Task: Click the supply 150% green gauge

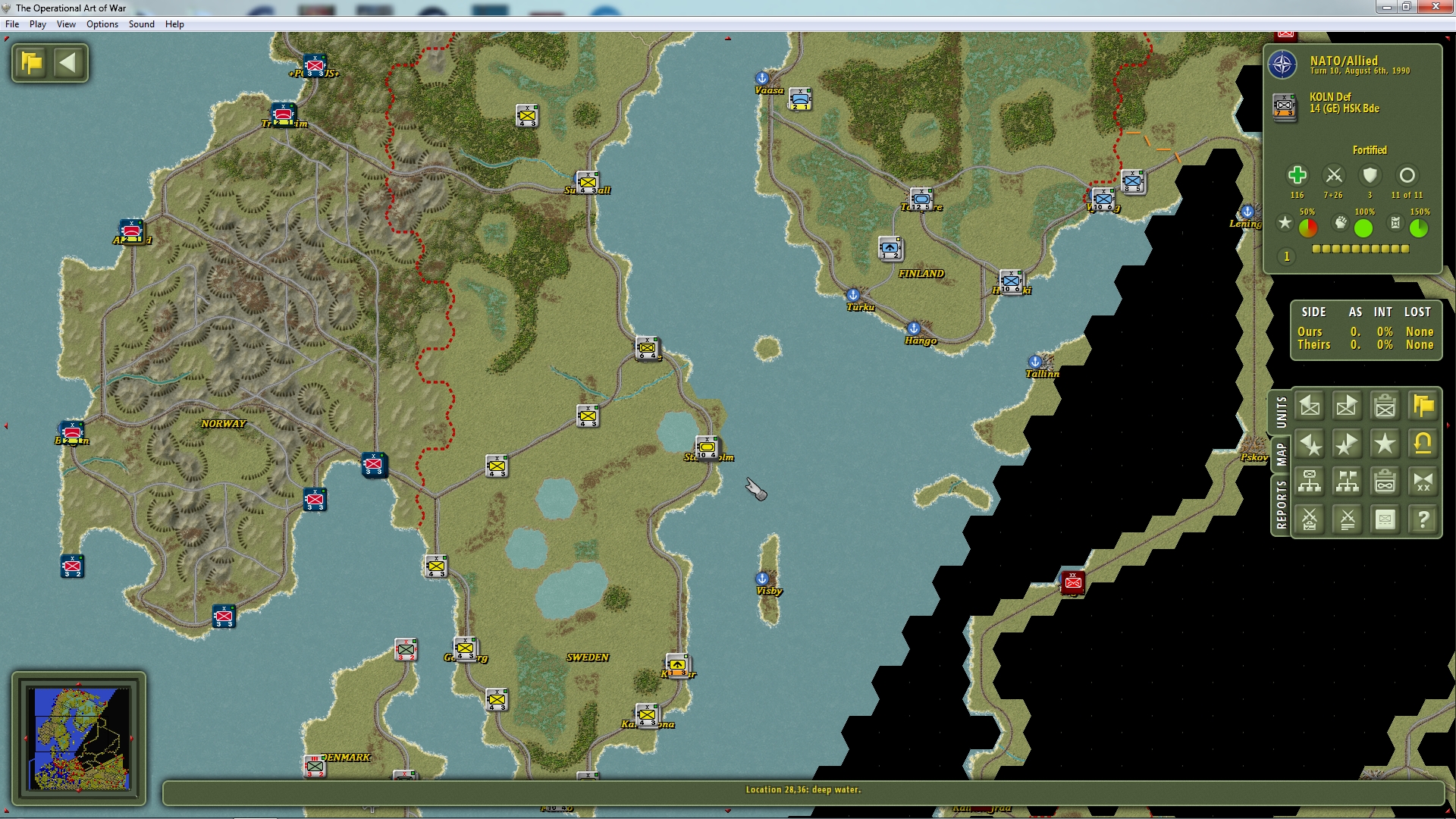Action: click(x=1419, y=227)
